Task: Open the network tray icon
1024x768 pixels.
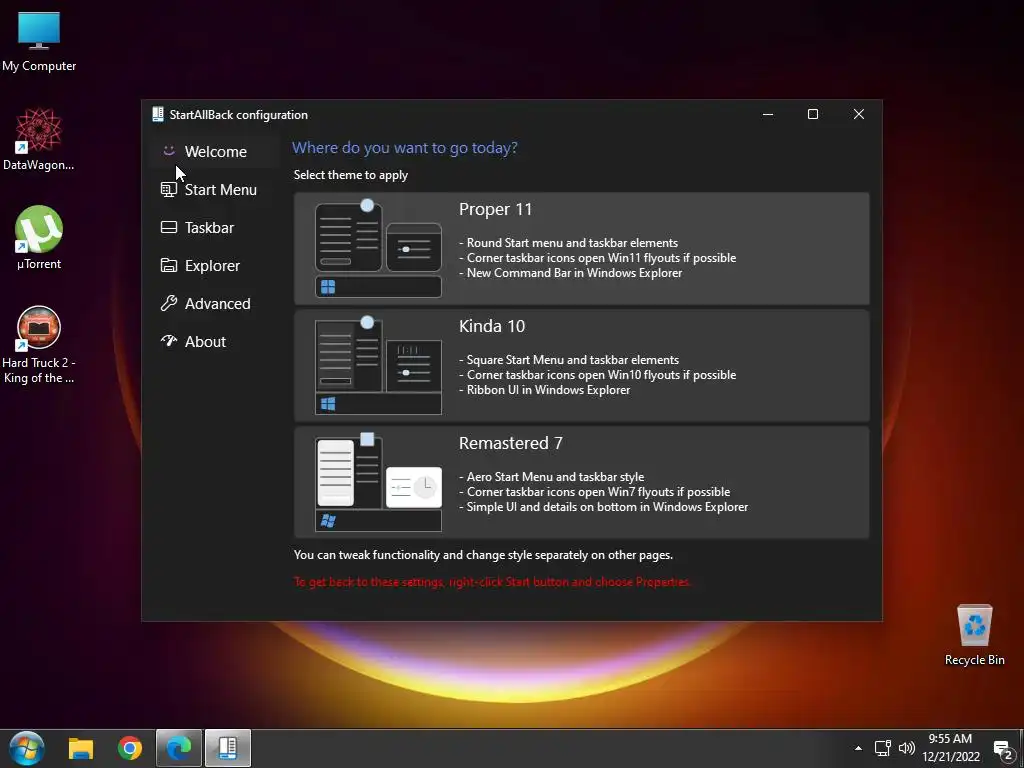Action: click(x=883, y=748)
